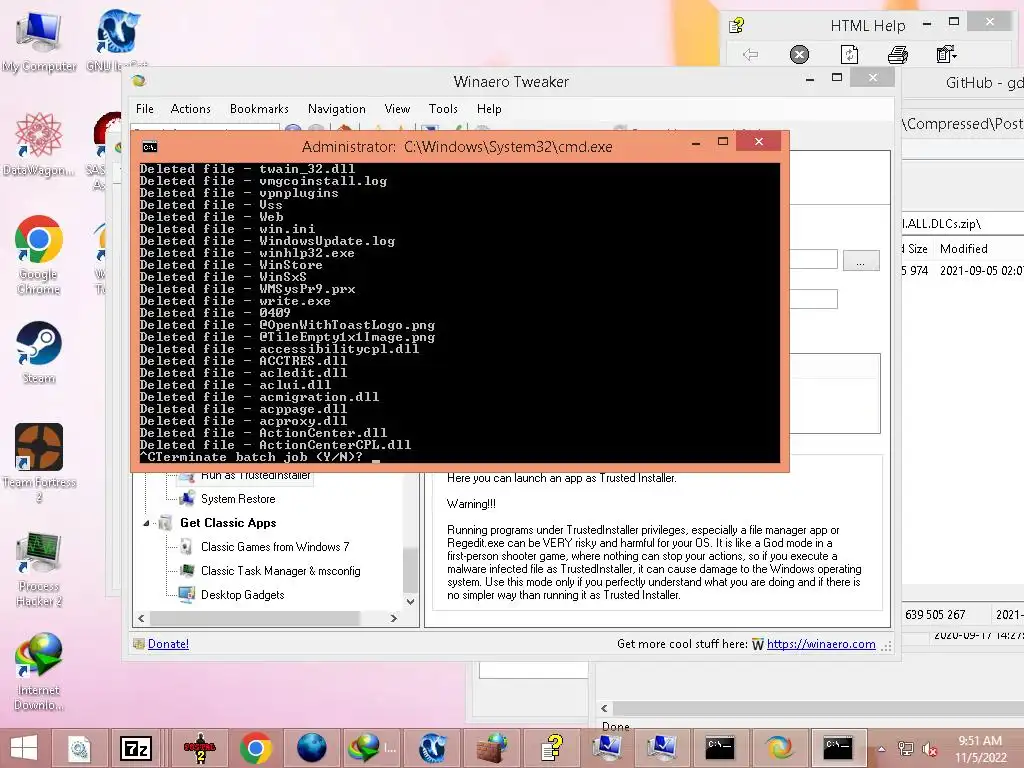
Task: Show hidden system tray icons
Action: click(882, 749)
